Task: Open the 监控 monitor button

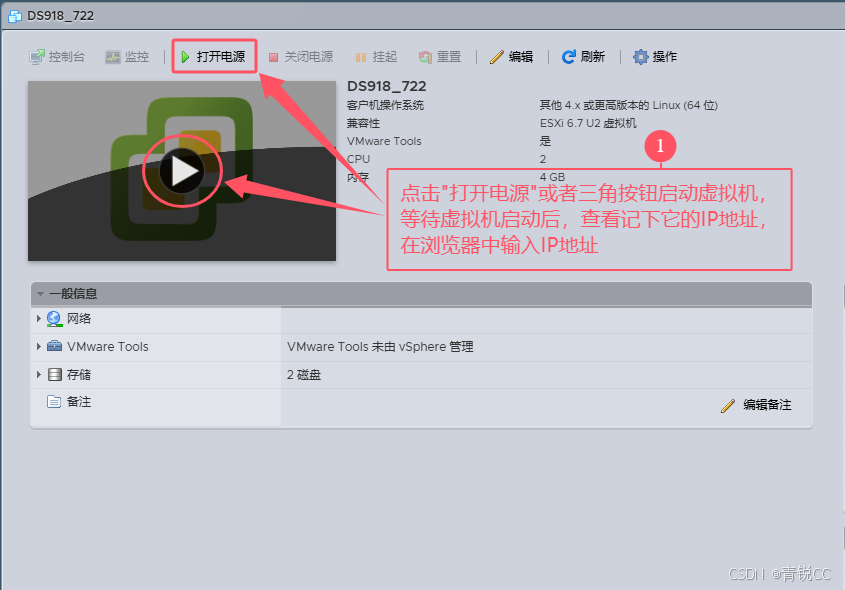Action: (x=127, y=57)
